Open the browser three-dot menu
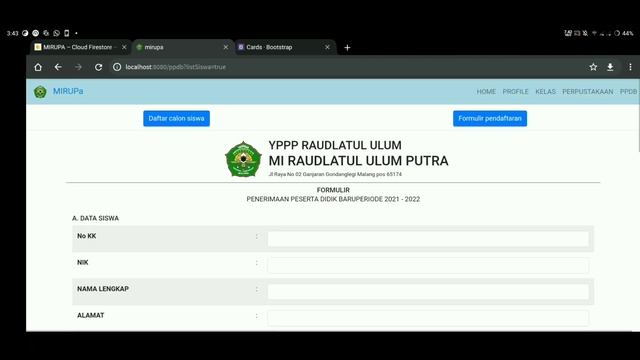The height and width of the screenshot is (360, 640). (x=630, y=67)
